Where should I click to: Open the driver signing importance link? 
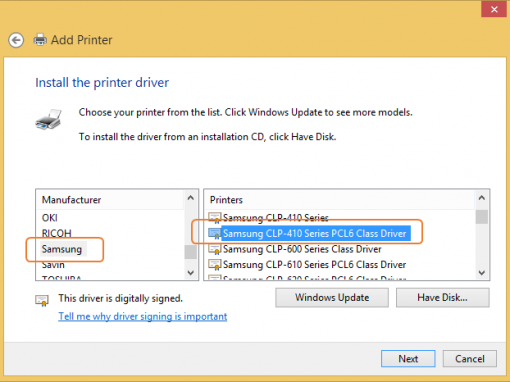(x=143, y=316)
